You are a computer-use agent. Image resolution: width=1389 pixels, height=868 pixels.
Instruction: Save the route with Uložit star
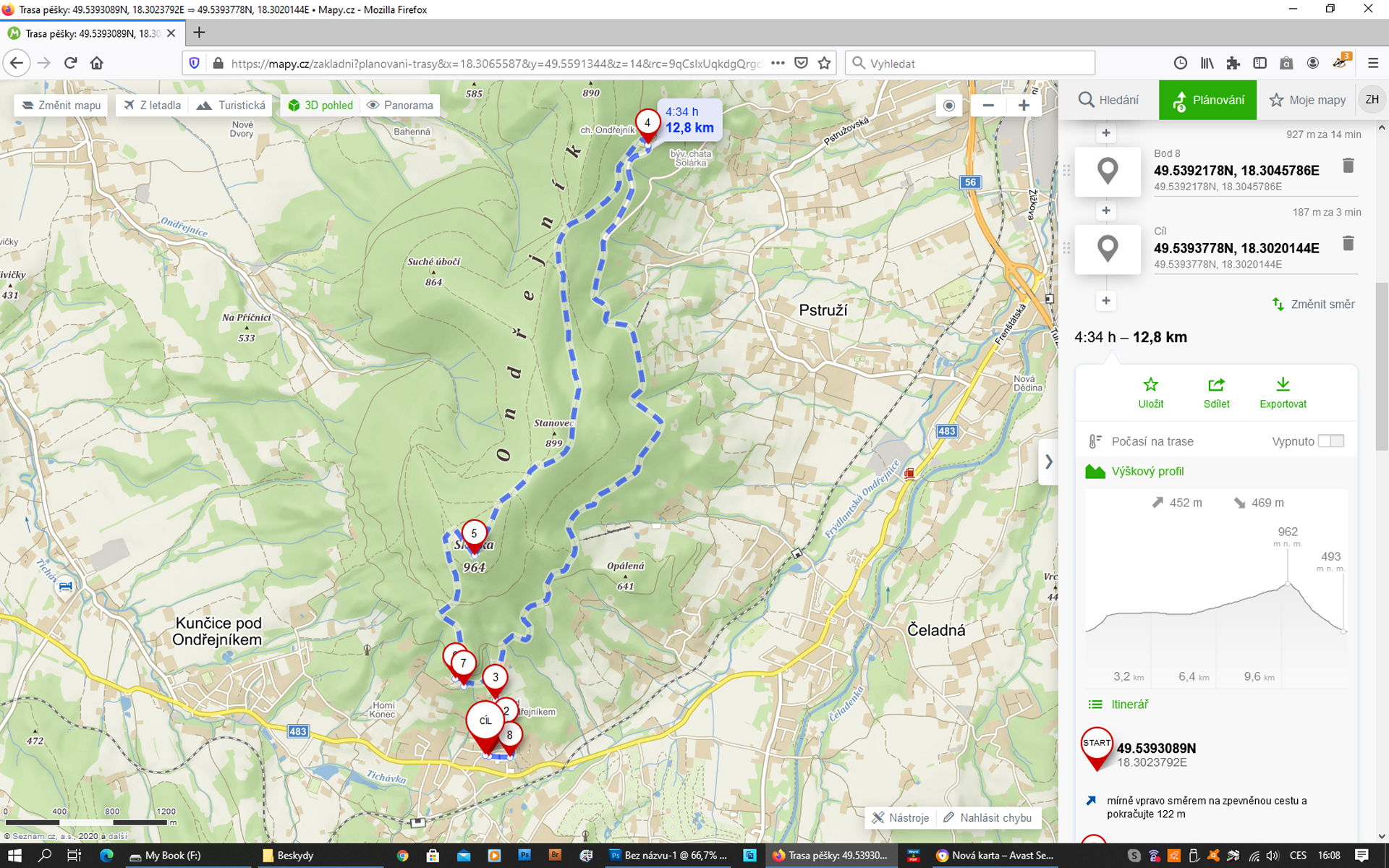(1150, 393)
